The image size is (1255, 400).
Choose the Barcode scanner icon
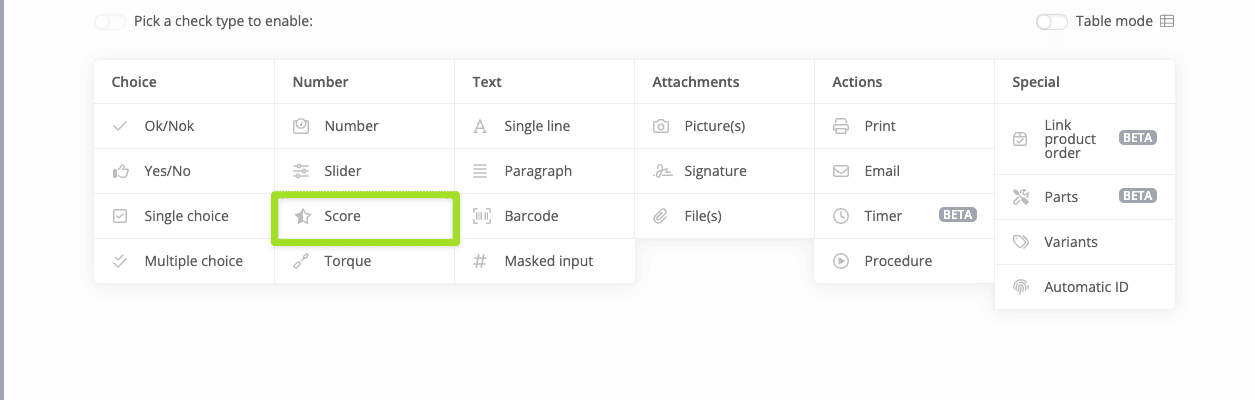click(481, 216)
